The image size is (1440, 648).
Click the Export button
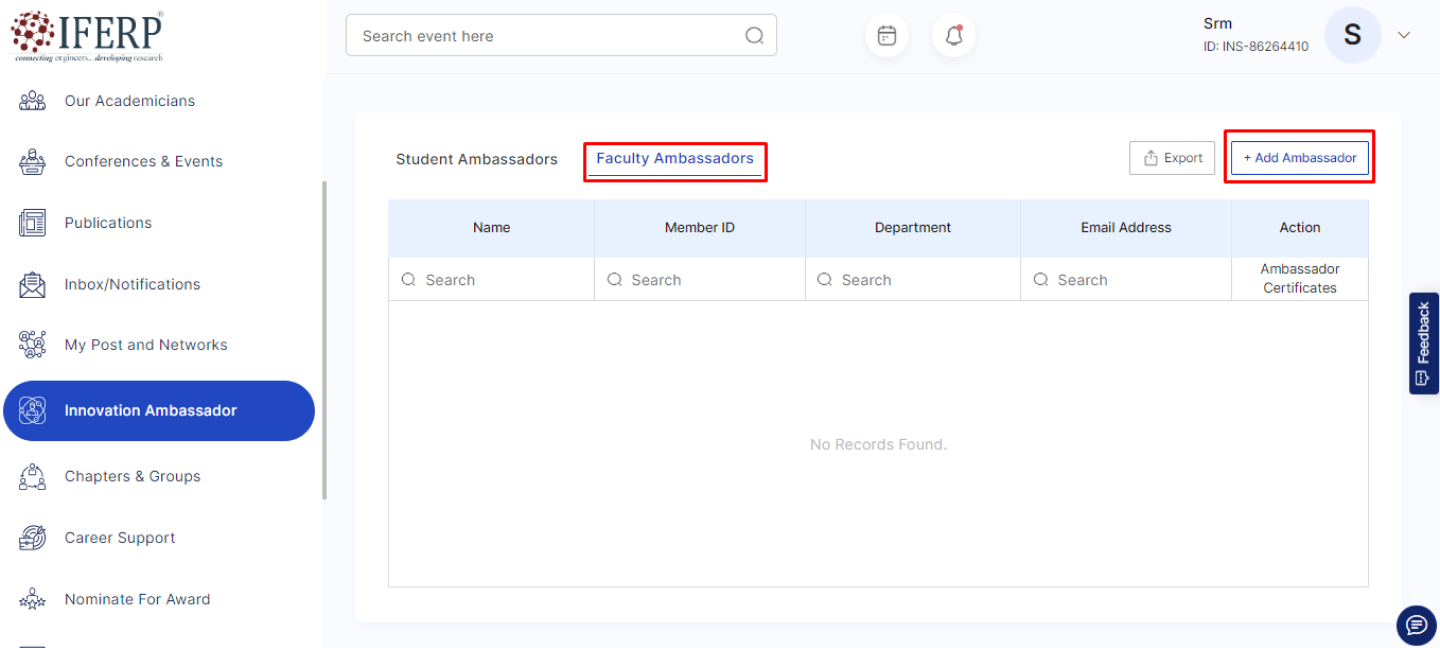pyautogui.click(x=1172, y=158)
